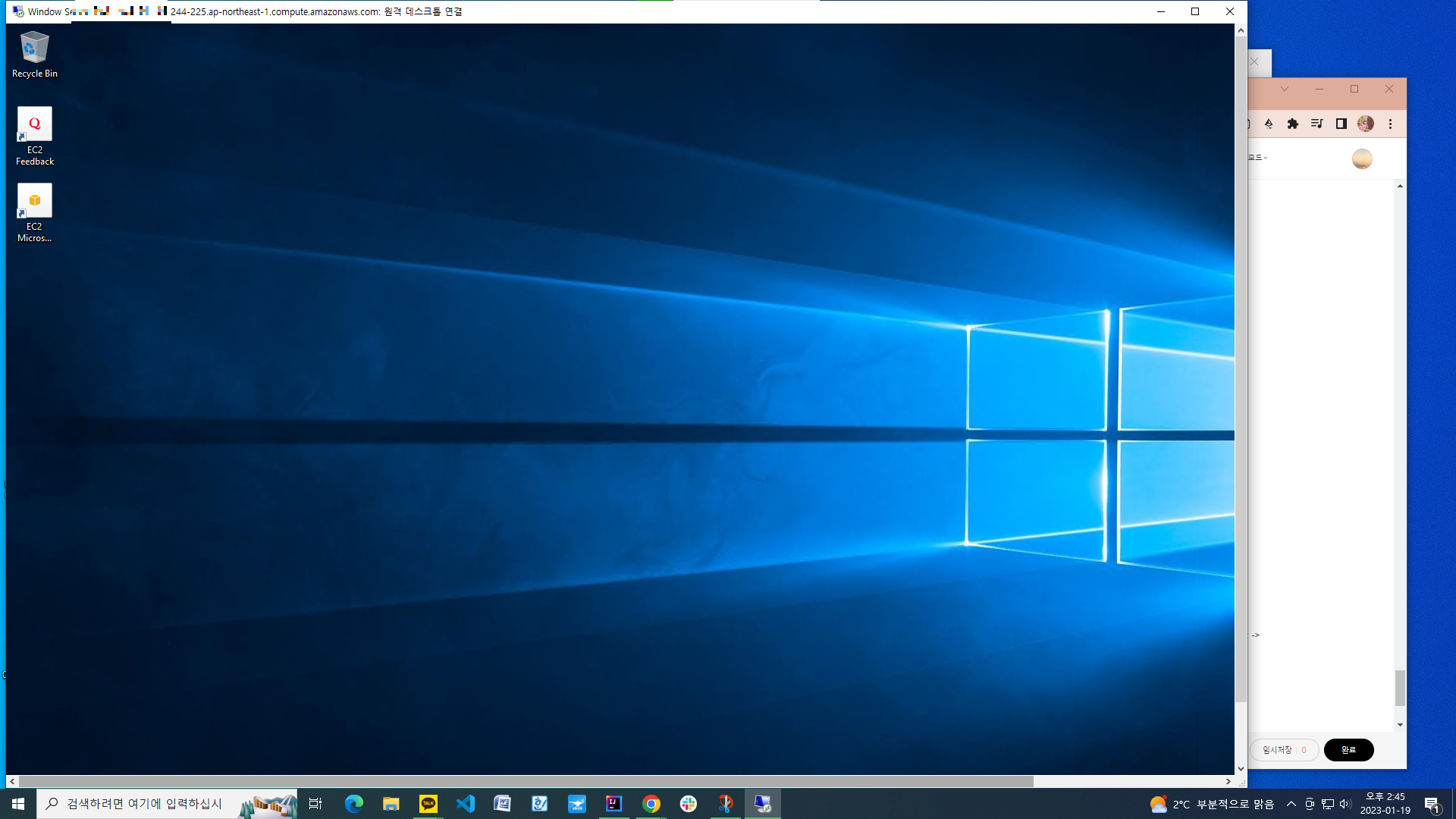Open Visual Studio Code from taskbar
Image resolution: width=1456 pixels, height=819 pixels.
[466, 804]
